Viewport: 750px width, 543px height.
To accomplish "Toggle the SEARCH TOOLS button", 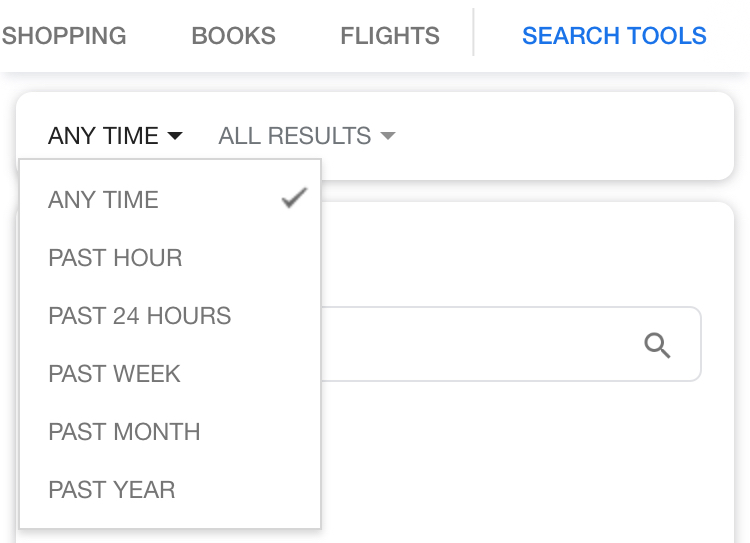I will [614, 36].
